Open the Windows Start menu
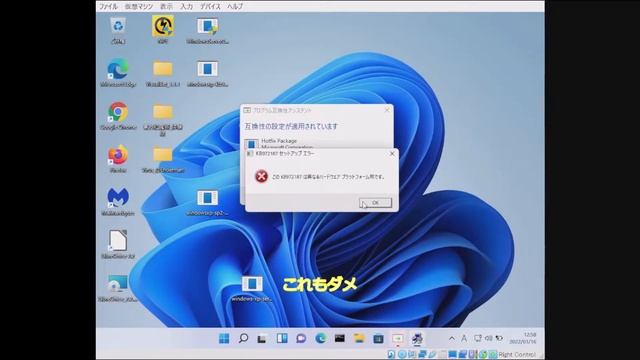Viewport: 640px width, 360px height. (224, 338)
